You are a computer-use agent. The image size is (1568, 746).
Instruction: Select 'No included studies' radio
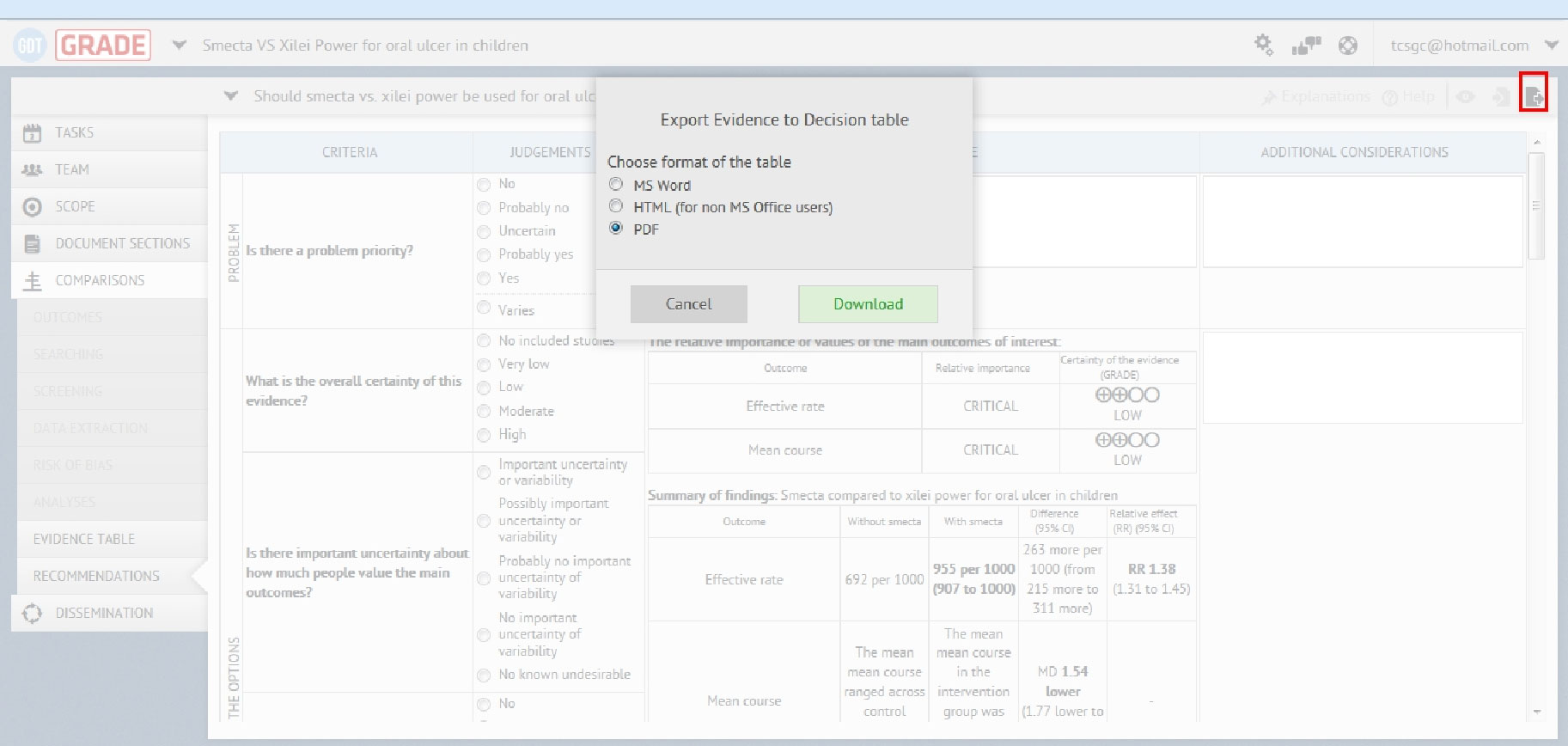point(484,340)
